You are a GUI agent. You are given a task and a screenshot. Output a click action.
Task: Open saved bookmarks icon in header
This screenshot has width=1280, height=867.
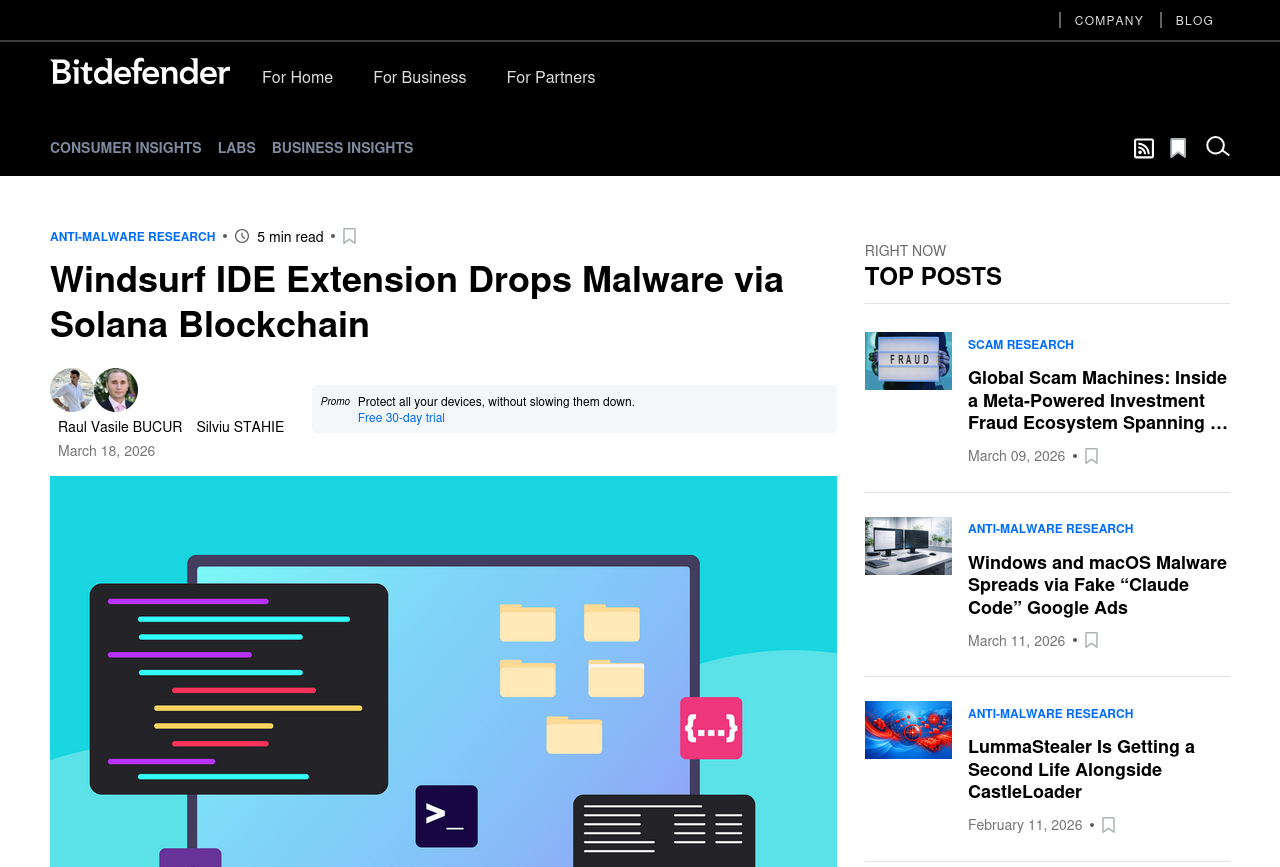coord(1178,148)
